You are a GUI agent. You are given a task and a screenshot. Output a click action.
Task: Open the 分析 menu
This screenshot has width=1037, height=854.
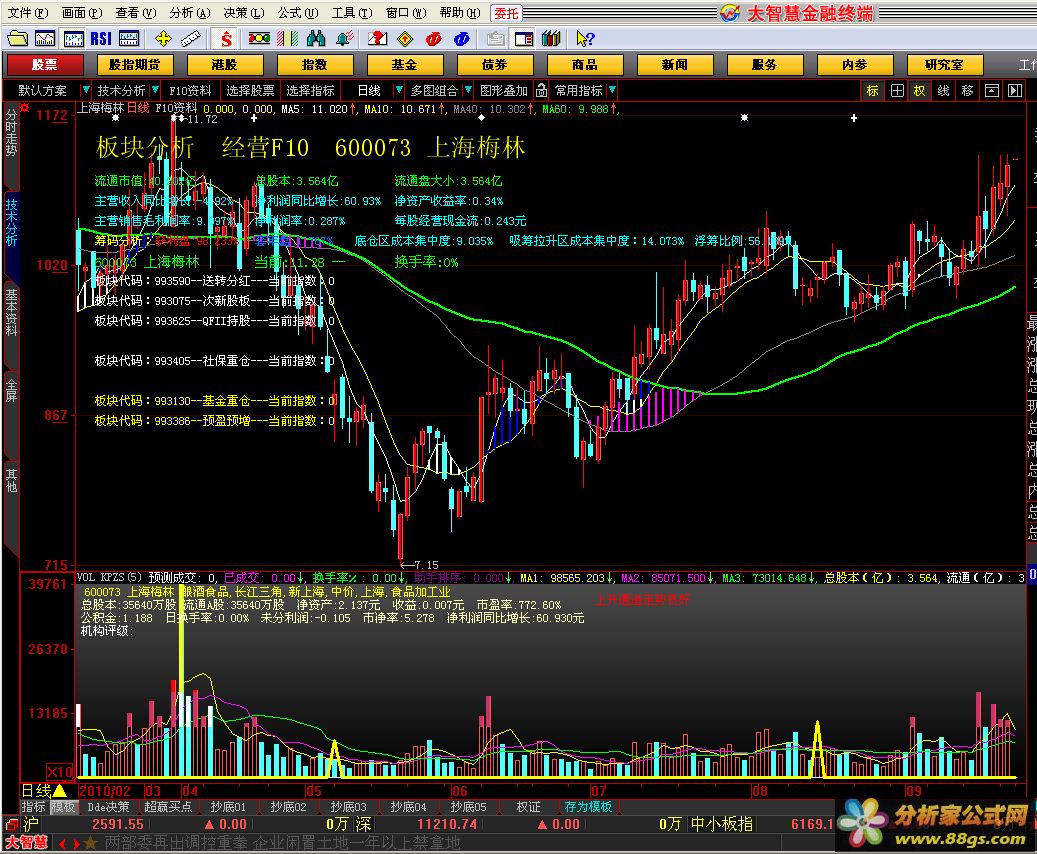point(190,13)
